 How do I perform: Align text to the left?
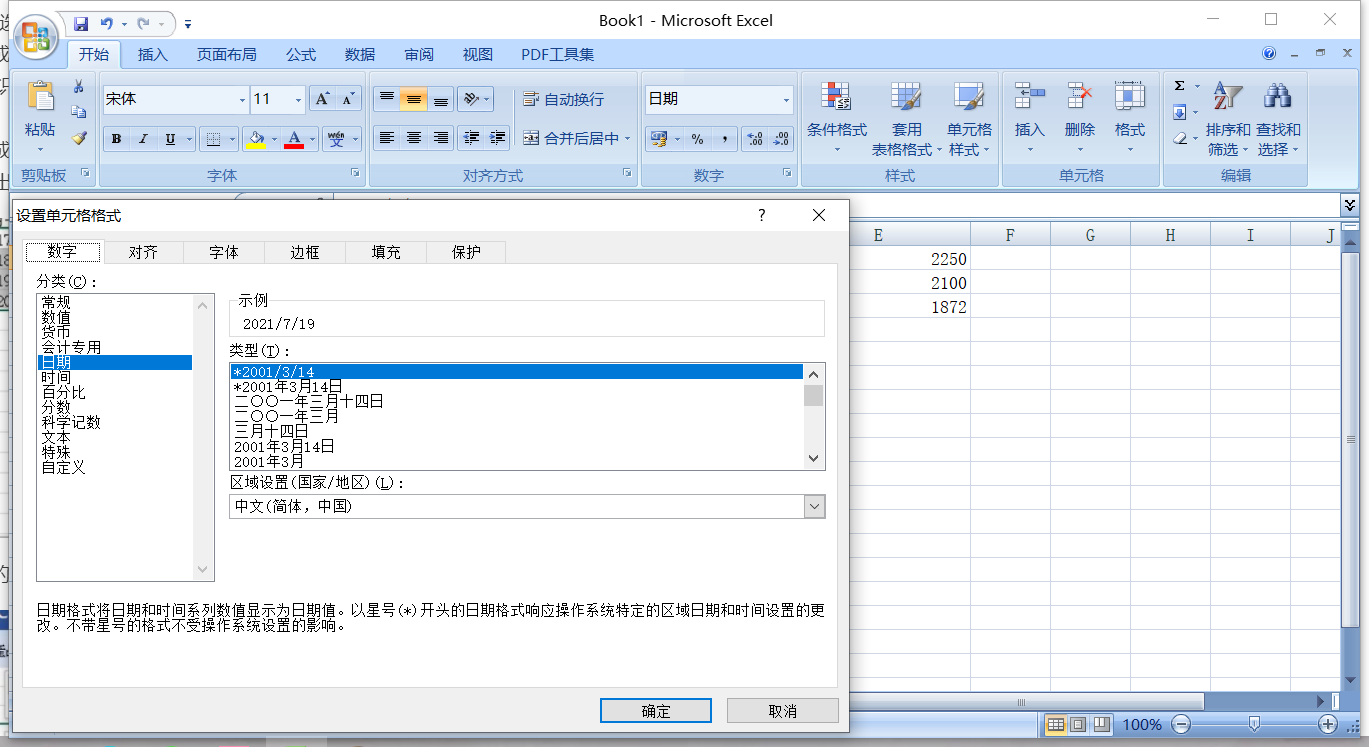pyautogui.click(x=387, y=138)
